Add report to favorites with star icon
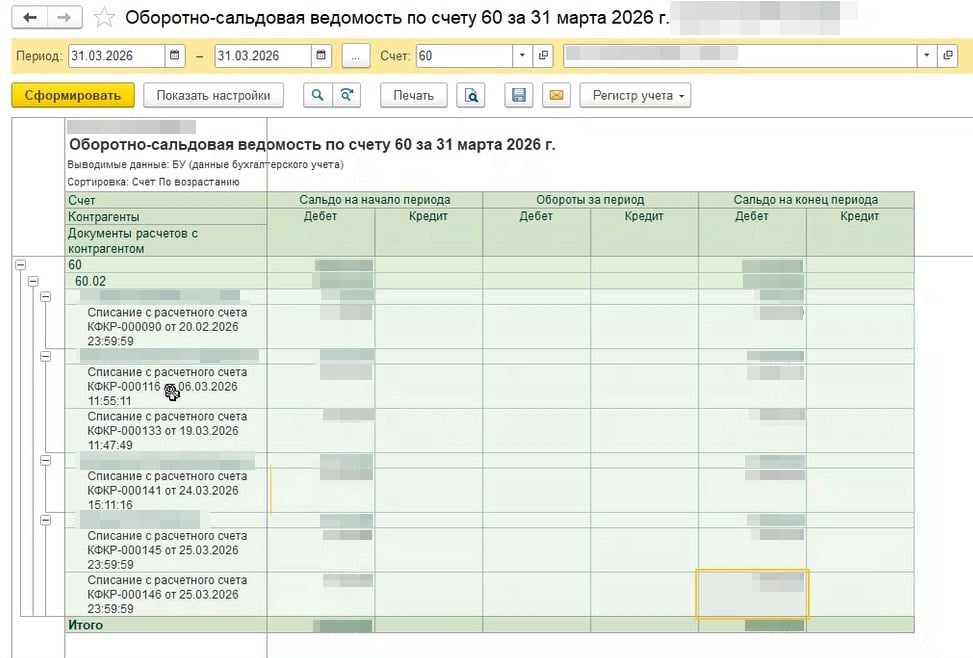Image resolution: width=973 pixels, height=658 pixels. tap(103, 18)
